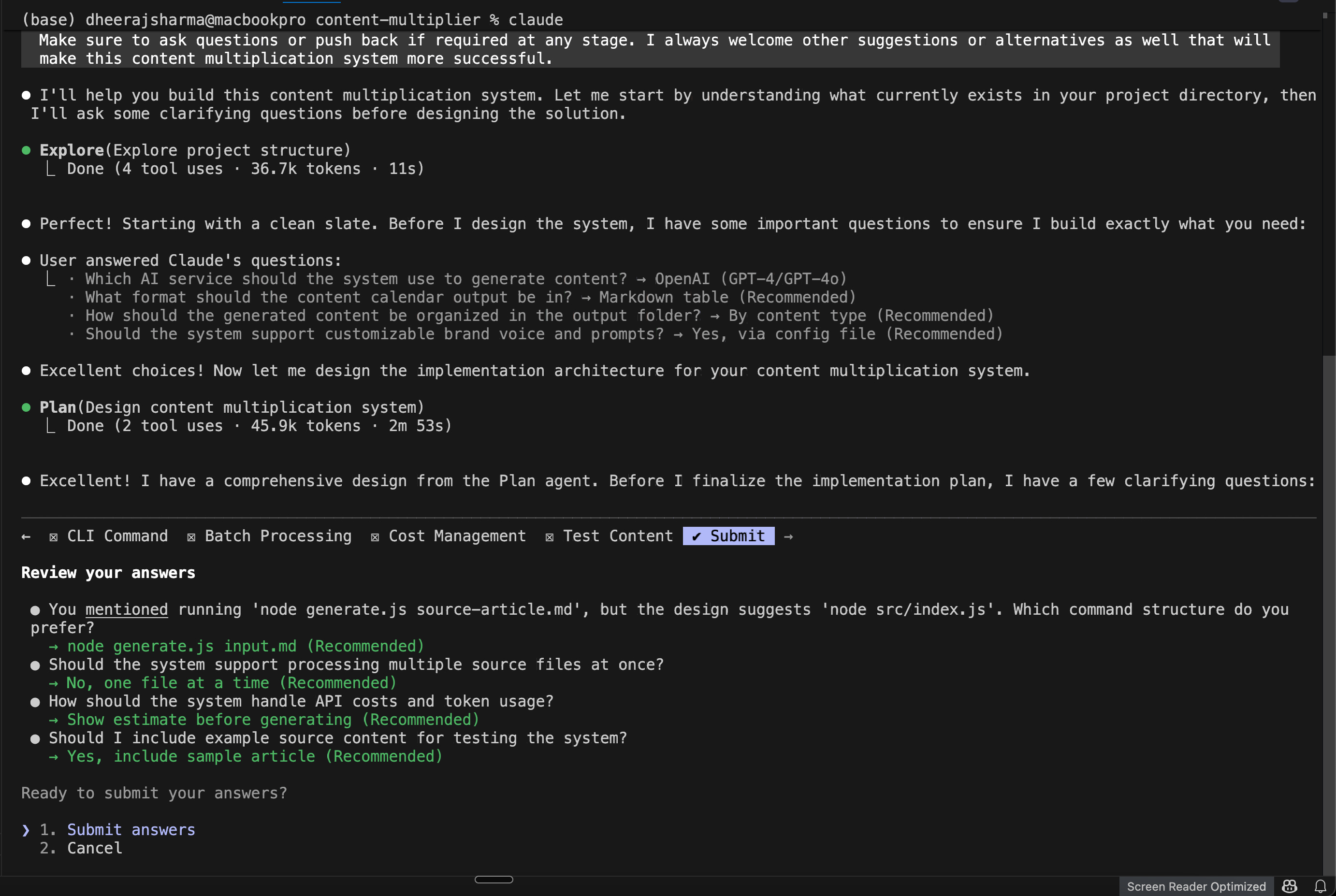Toggle the Cost Management checkbox
1336x896 pixels.
[375, 537]
